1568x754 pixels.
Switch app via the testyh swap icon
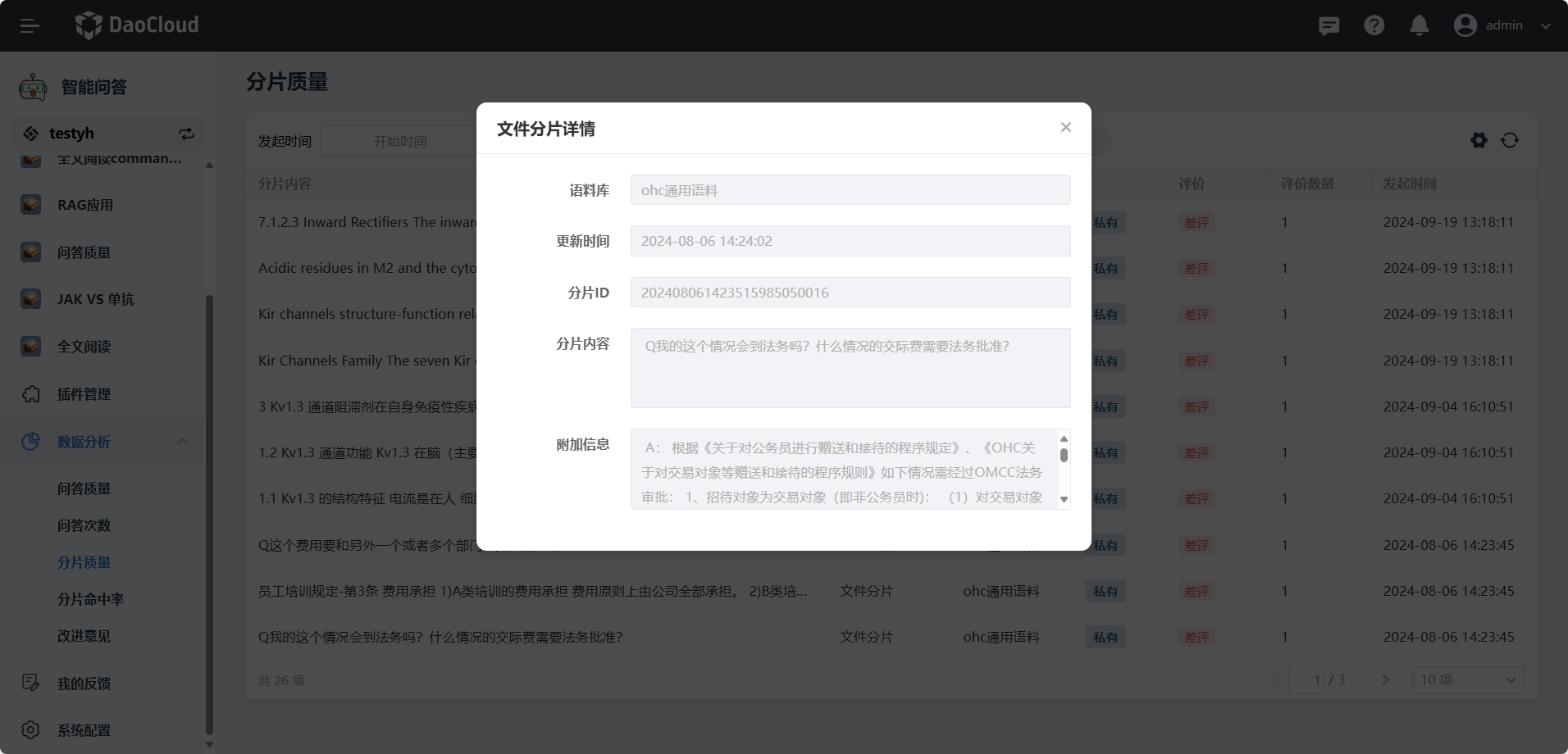pyautogui.click(x=186, y=134)
